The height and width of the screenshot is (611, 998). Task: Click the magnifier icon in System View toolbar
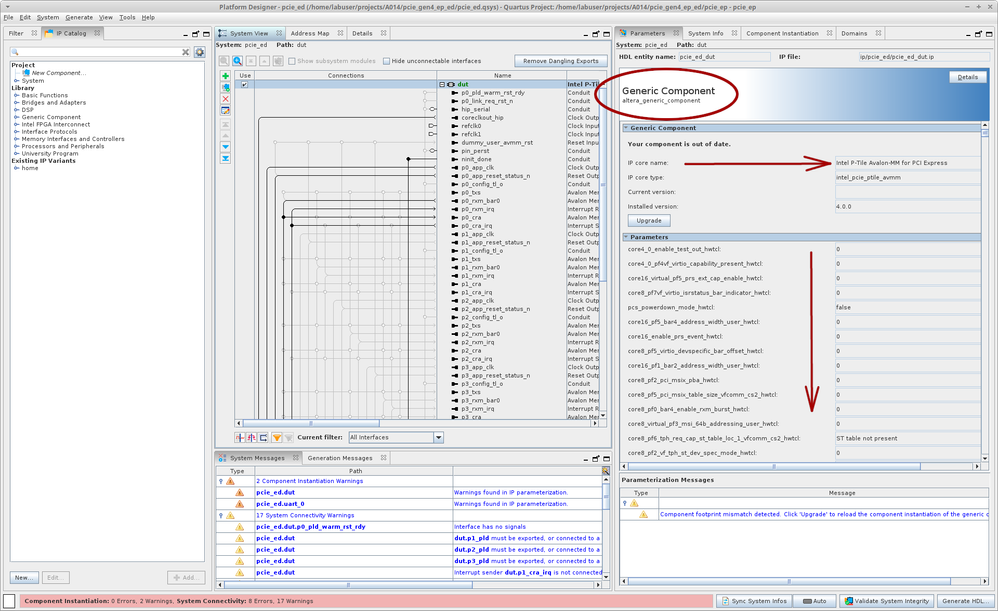click(x=238, y=61)
